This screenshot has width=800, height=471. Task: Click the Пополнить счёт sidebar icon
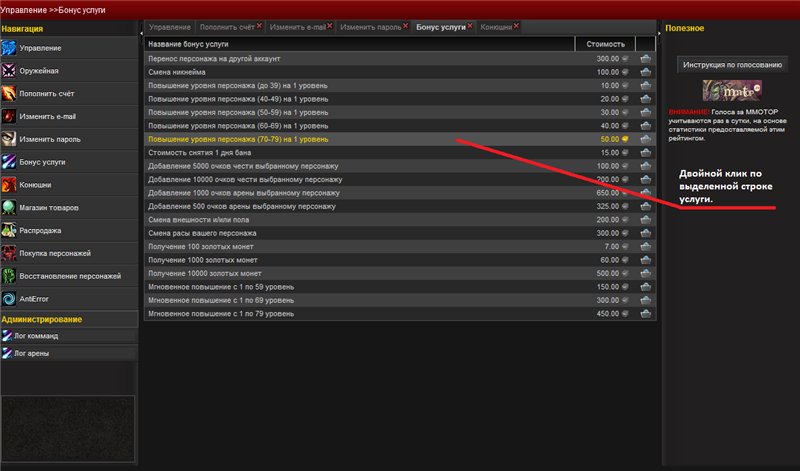pyautogui.click(x=9, y=93)
